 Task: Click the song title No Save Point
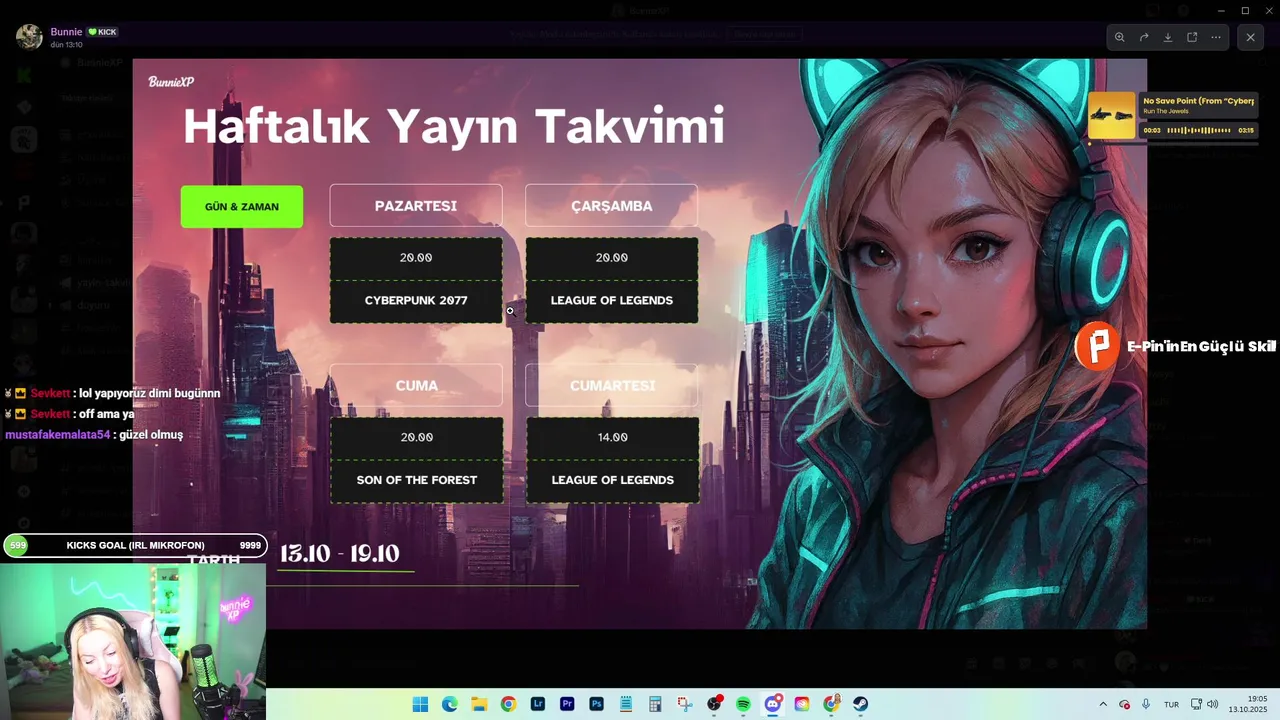(x=1198, y=101)
